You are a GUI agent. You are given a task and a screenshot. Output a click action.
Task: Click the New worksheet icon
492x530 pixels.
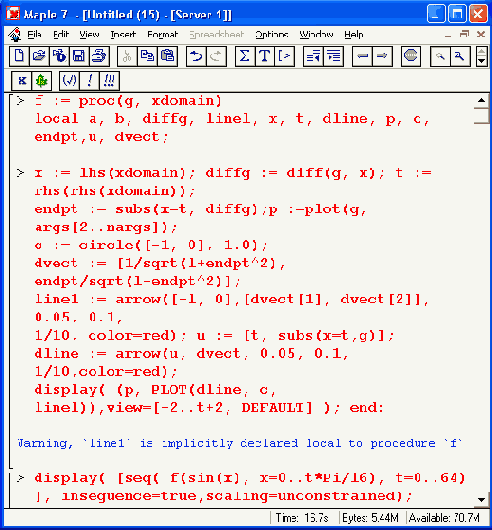[19, 56]
